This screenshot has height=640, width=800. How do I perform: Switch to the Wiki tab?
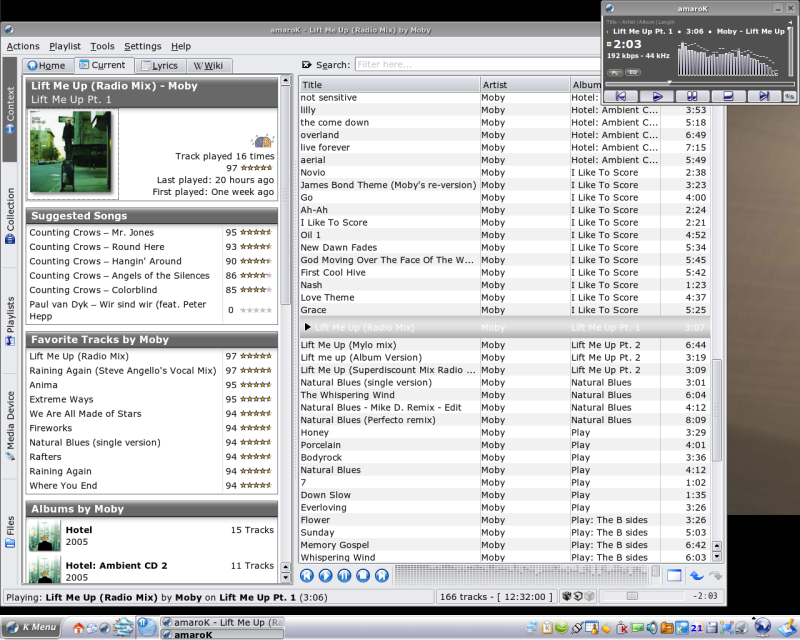click(x=209, y=65)
